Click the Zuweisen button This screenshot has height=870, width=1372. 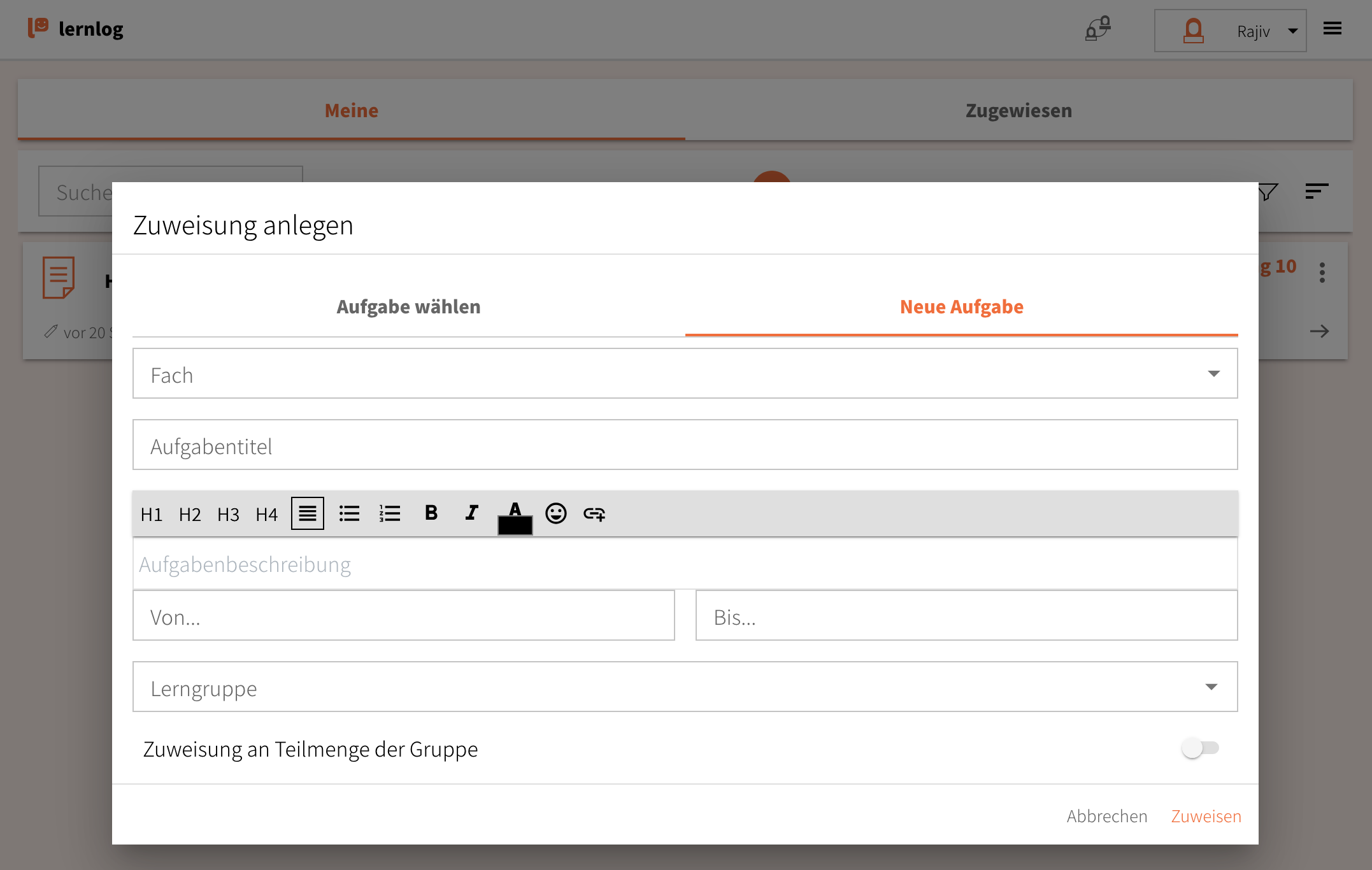tap(1206, 816)
